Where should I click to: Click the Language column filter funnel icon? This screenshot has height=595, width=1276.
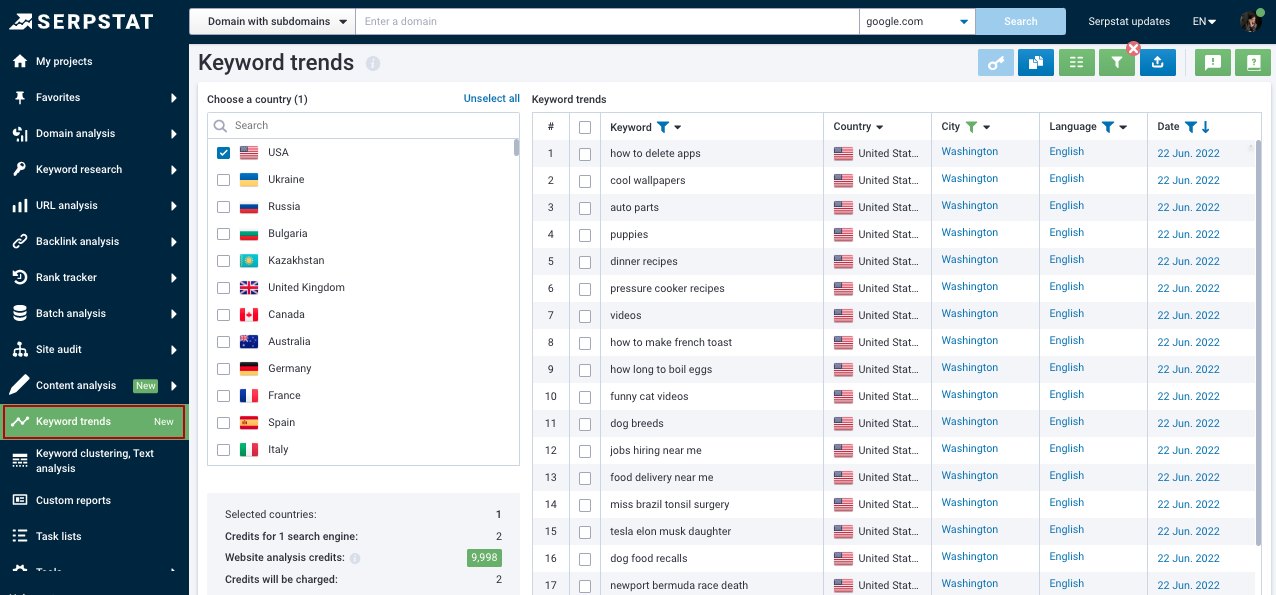click(x=1108, y=127)
